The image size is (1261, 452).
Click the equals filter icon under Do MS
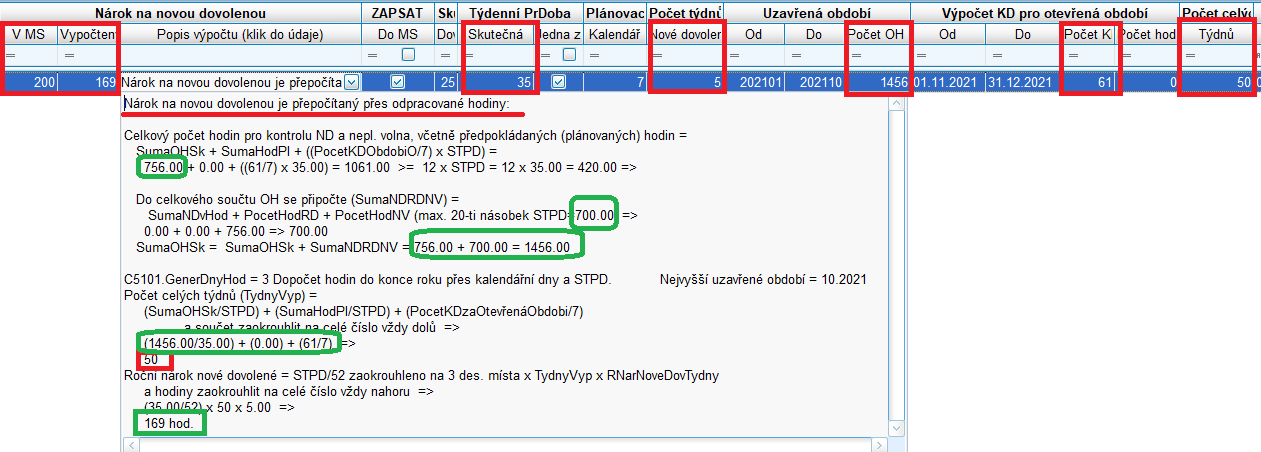pos(373,56)
